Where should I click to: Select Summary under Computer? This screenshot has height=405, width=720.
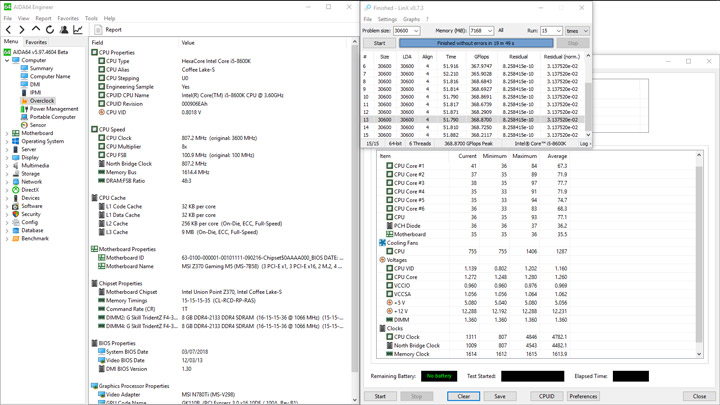(x=41, y=68)
